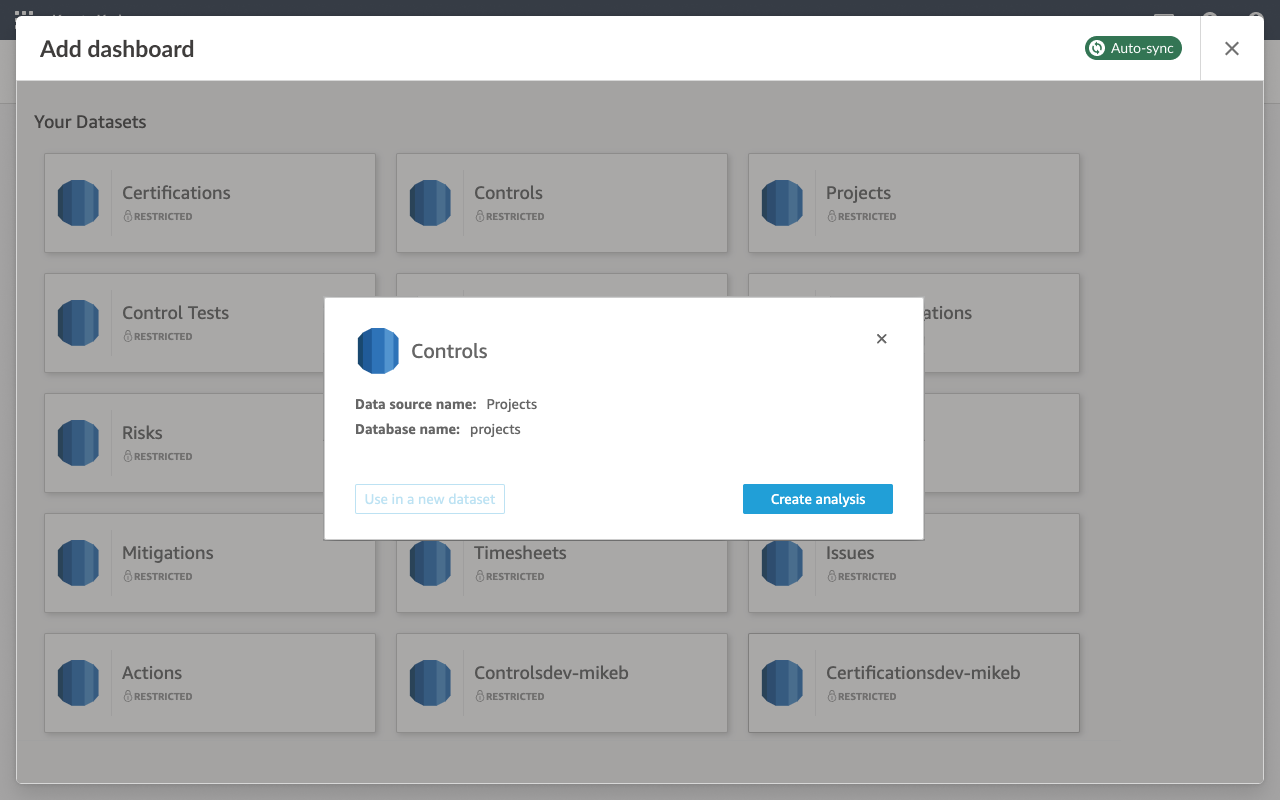
Task: Select the Controls dataset card title
Action: tap(508, 193)
